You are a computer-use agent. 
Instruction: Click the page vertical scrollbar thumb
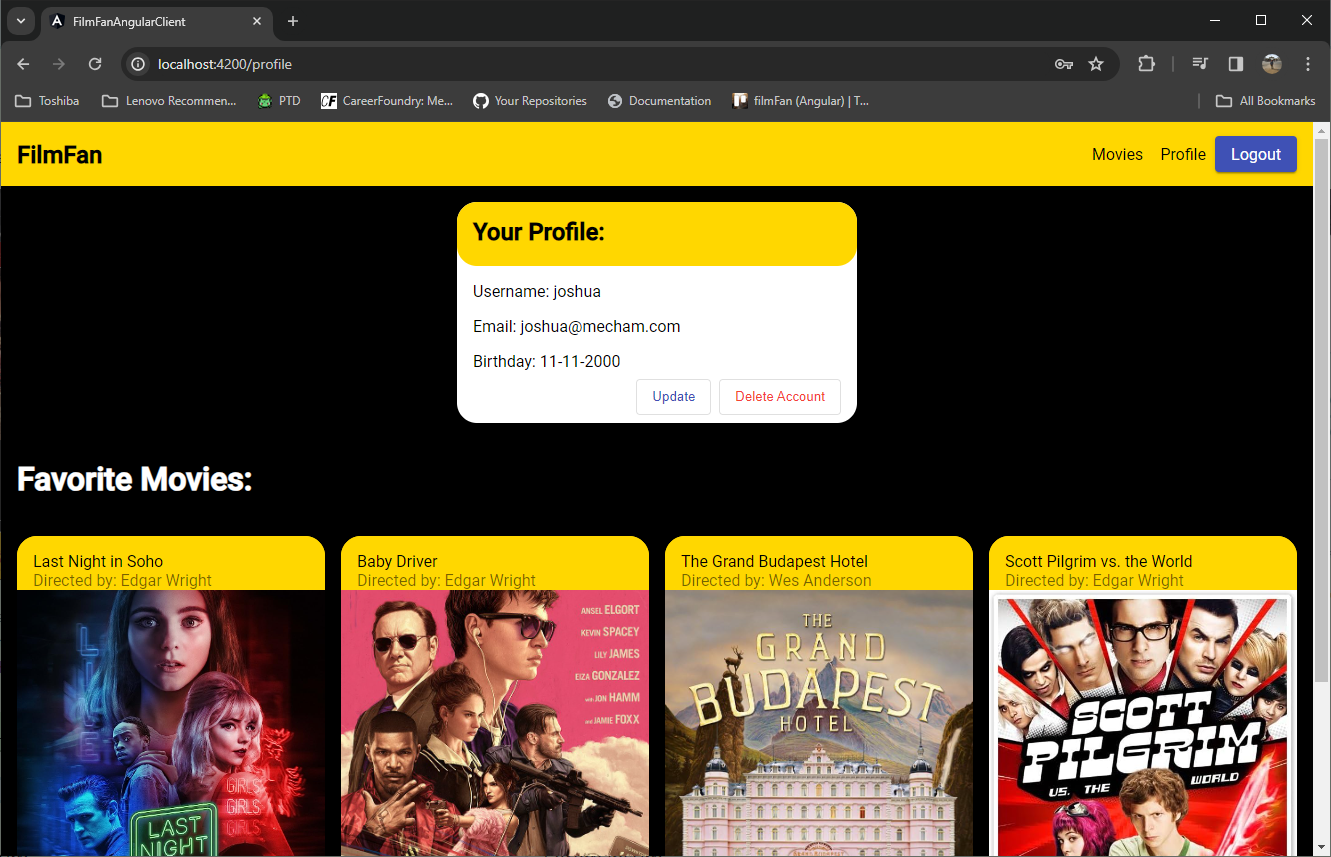click(x=1321, y=410)
